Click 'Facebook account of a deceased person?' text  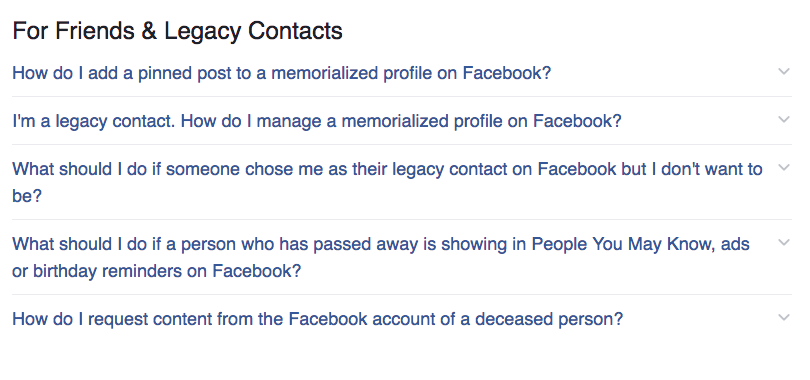click(x=456, y=319)
